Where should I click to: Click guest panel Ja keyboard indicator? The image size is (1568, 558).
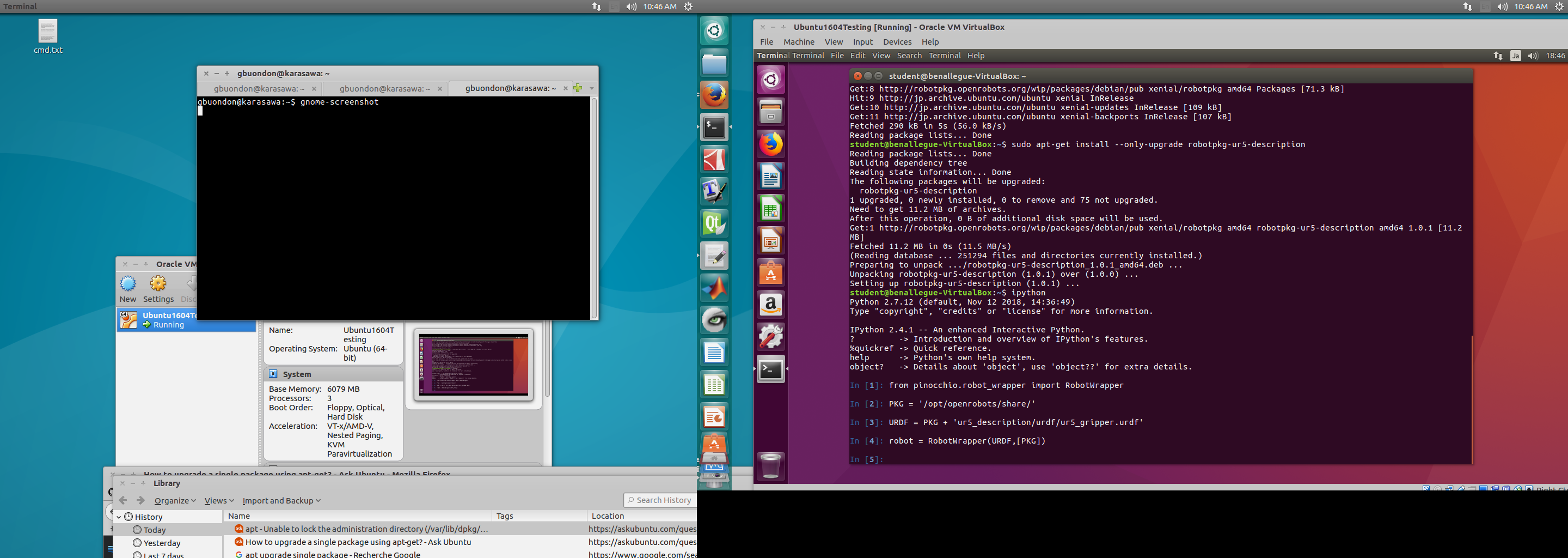(1515, 56)
